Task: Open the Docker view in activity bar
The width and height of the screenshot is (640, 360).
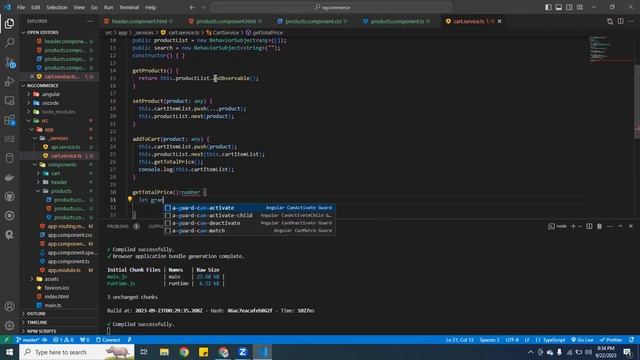Action: 9,178
